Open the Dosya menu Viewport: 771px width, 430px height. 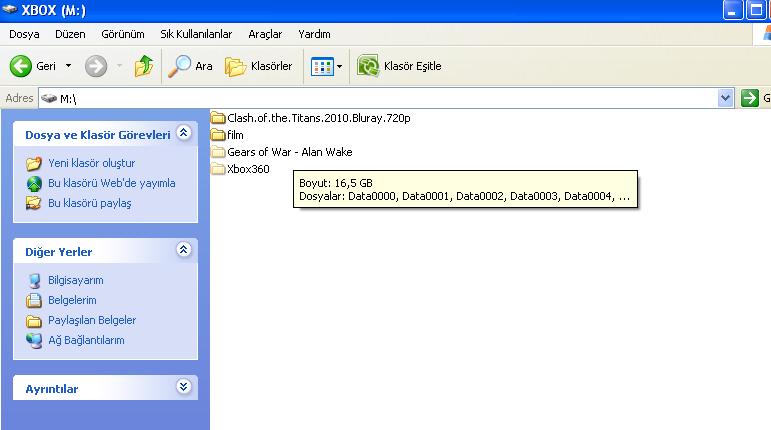click(24, 34)
